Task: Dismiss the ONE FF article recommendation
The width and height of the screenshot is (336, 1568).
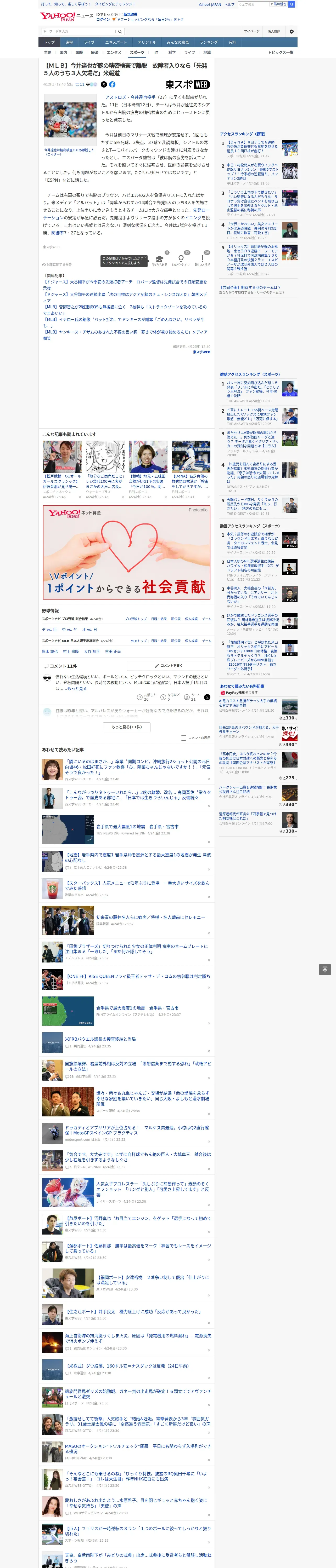Action: (x=209, y=987)
